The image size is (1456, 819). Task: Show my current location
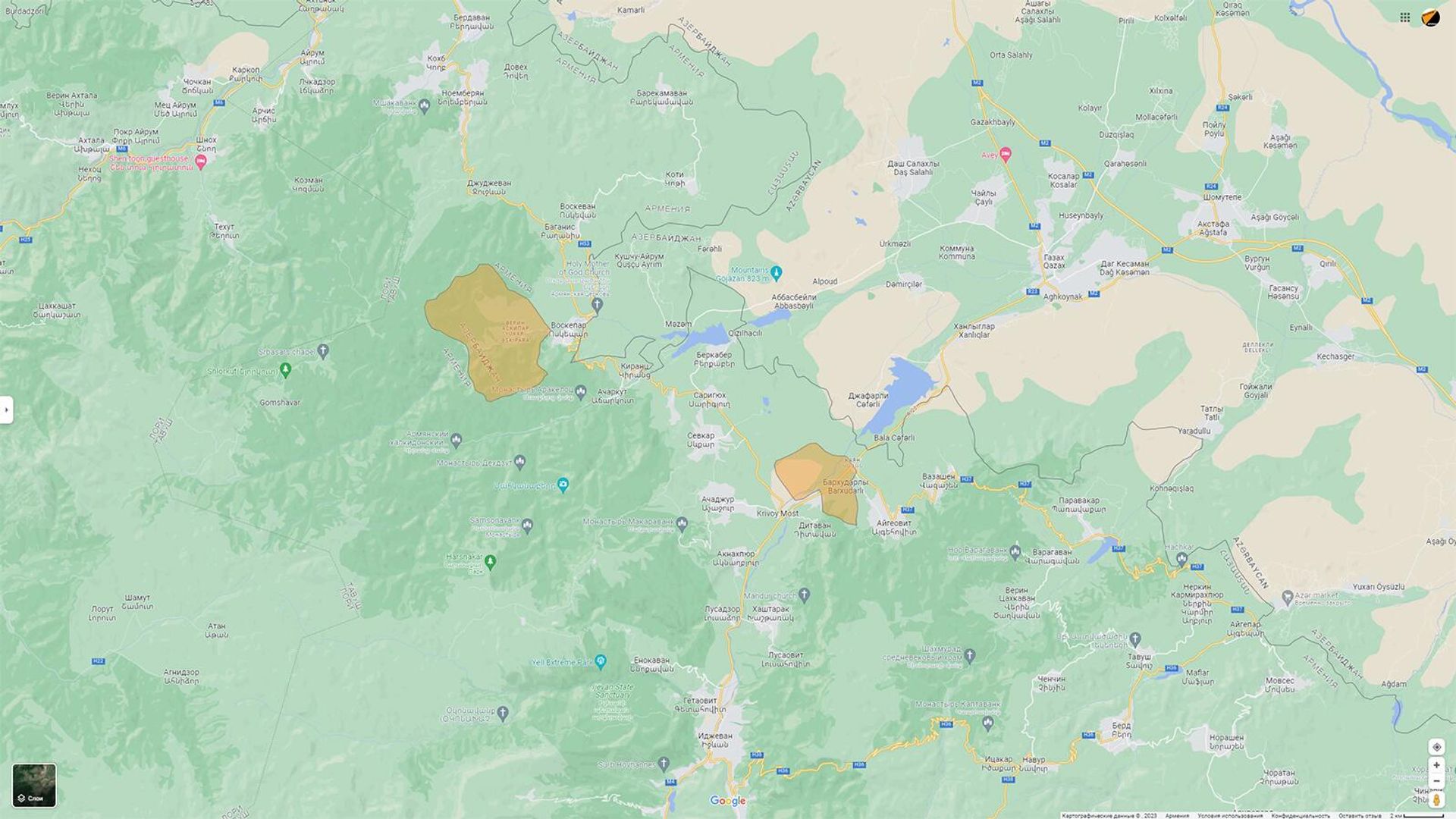(x=1436, y=747)
